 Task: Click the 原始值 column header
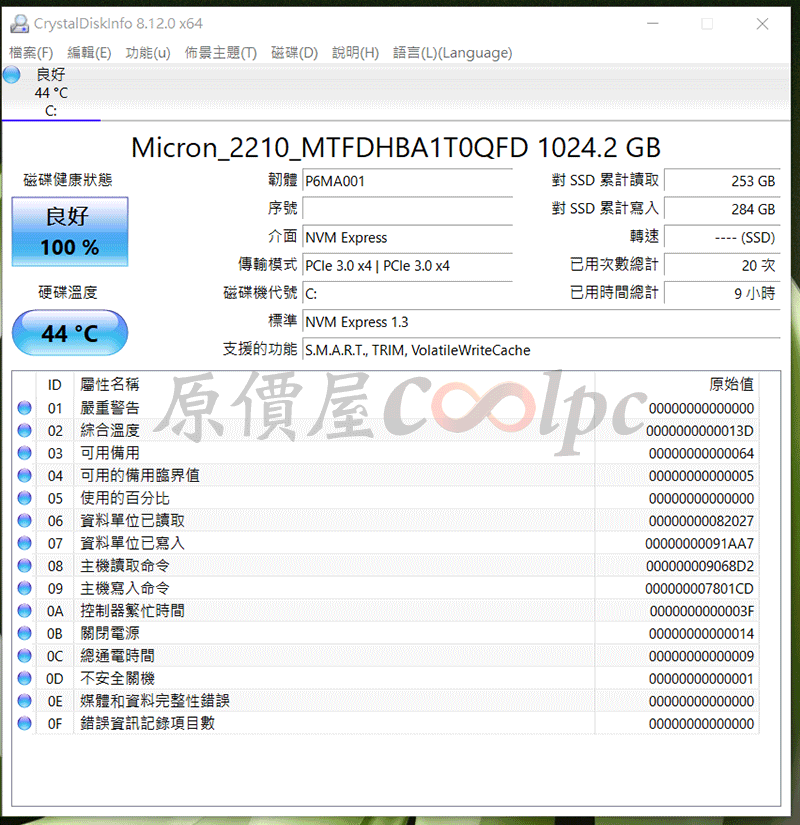click(x=732, y=385)
